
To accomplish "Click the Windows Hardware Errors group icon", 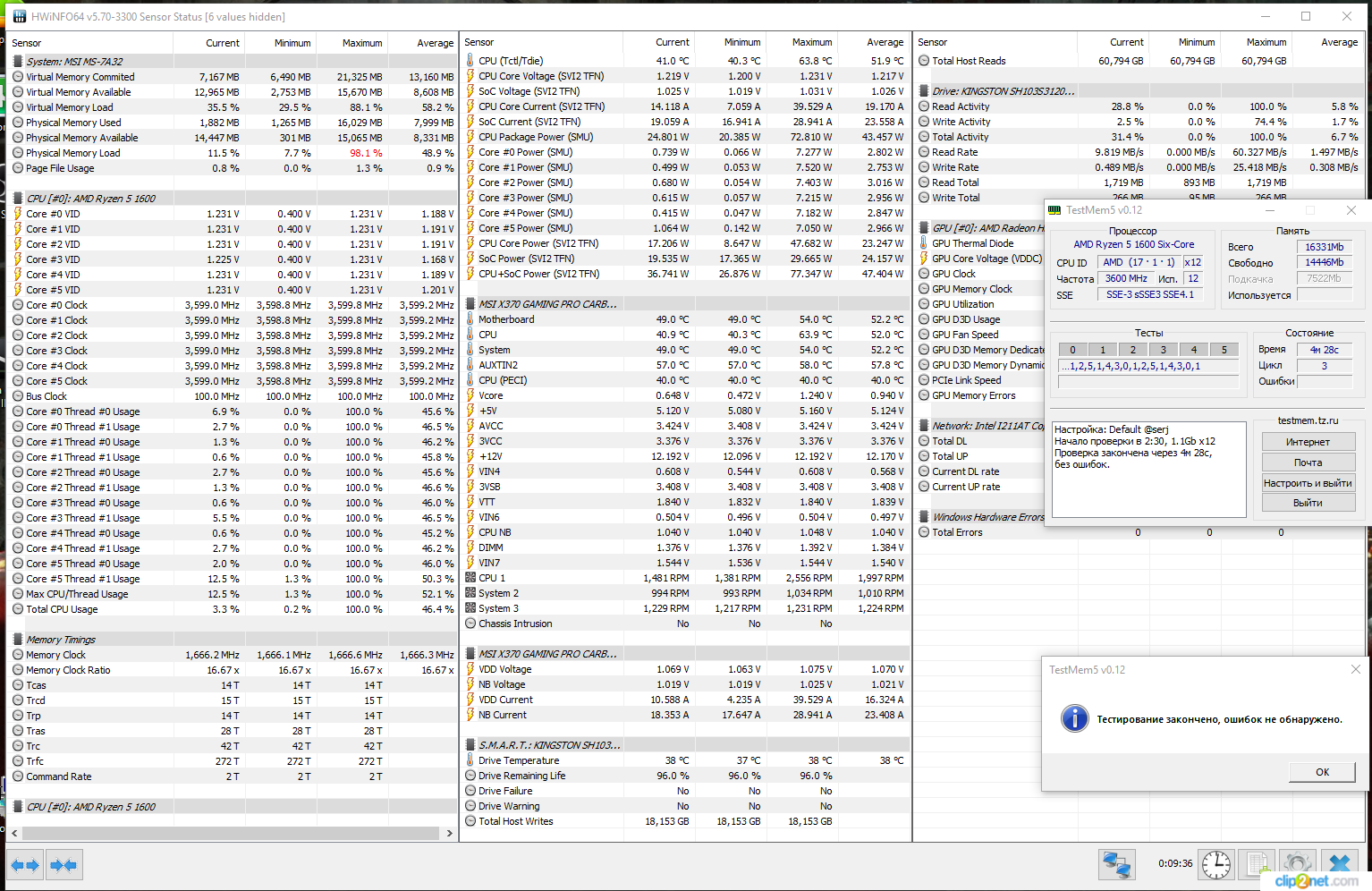I will click(924, 517).
